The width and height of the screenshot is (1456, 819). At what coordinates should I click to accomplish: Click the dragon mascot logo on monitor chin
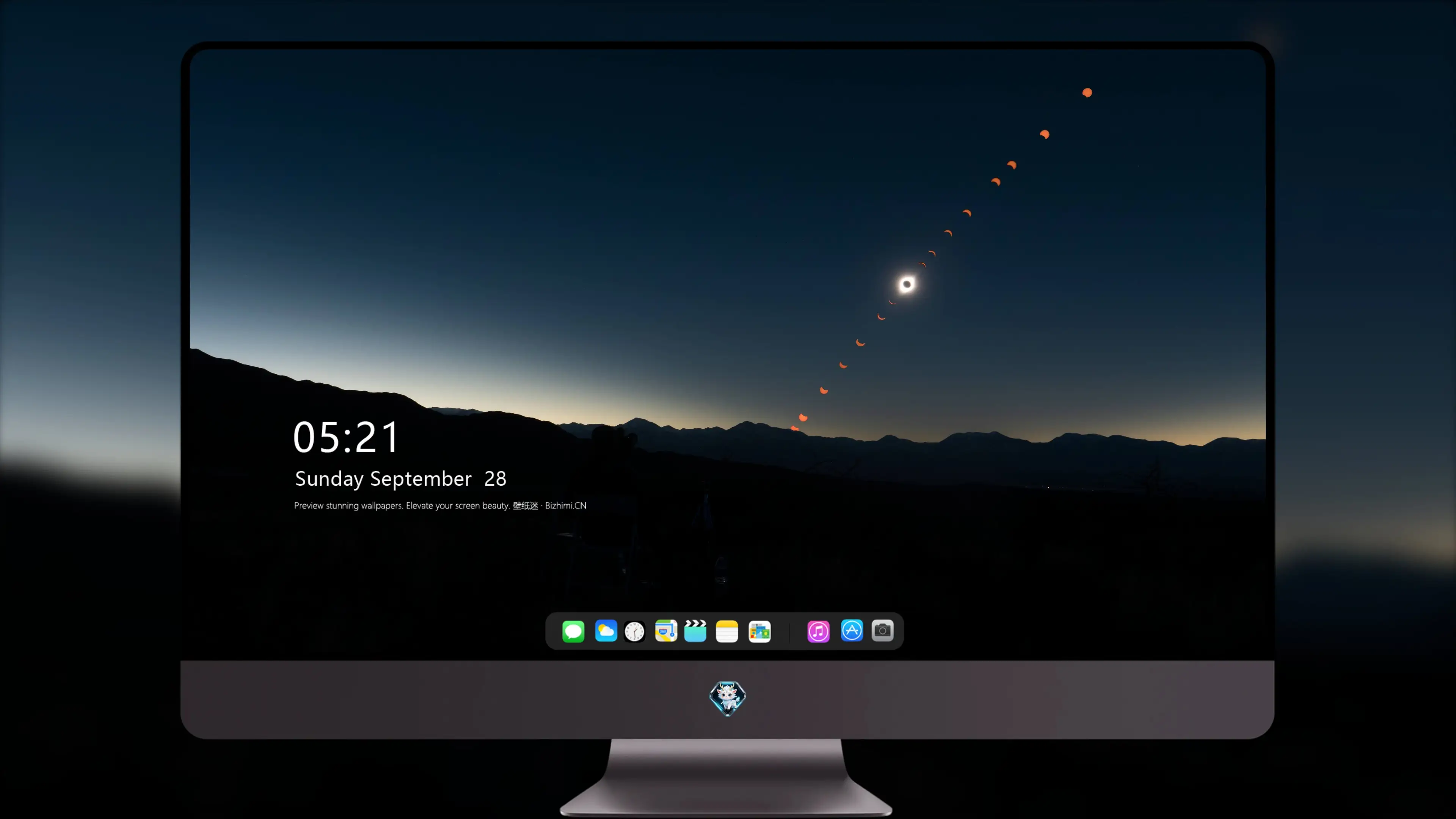(x=728, y=698)
